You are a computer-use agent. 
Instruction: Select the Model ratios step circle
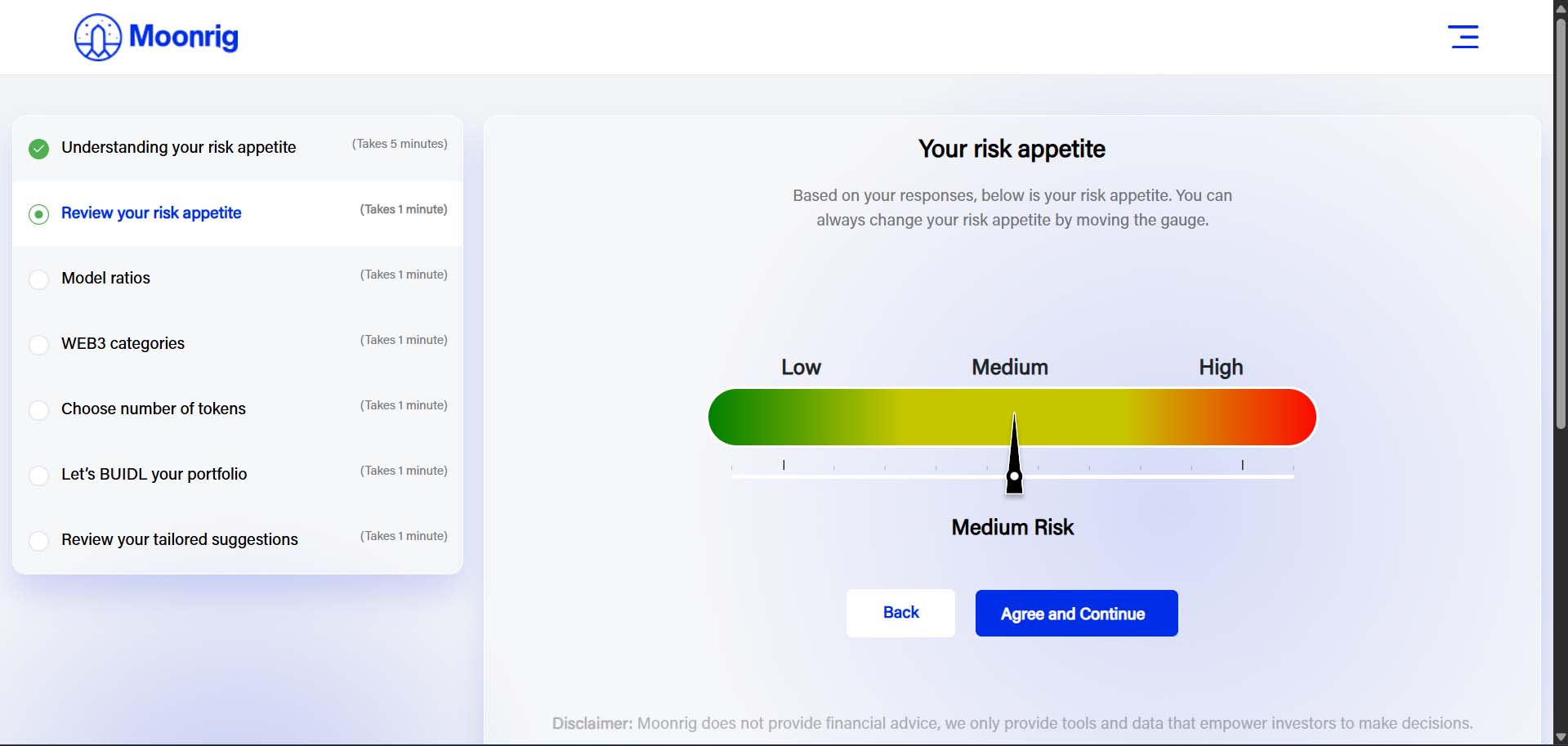click(x=38, y=279)
